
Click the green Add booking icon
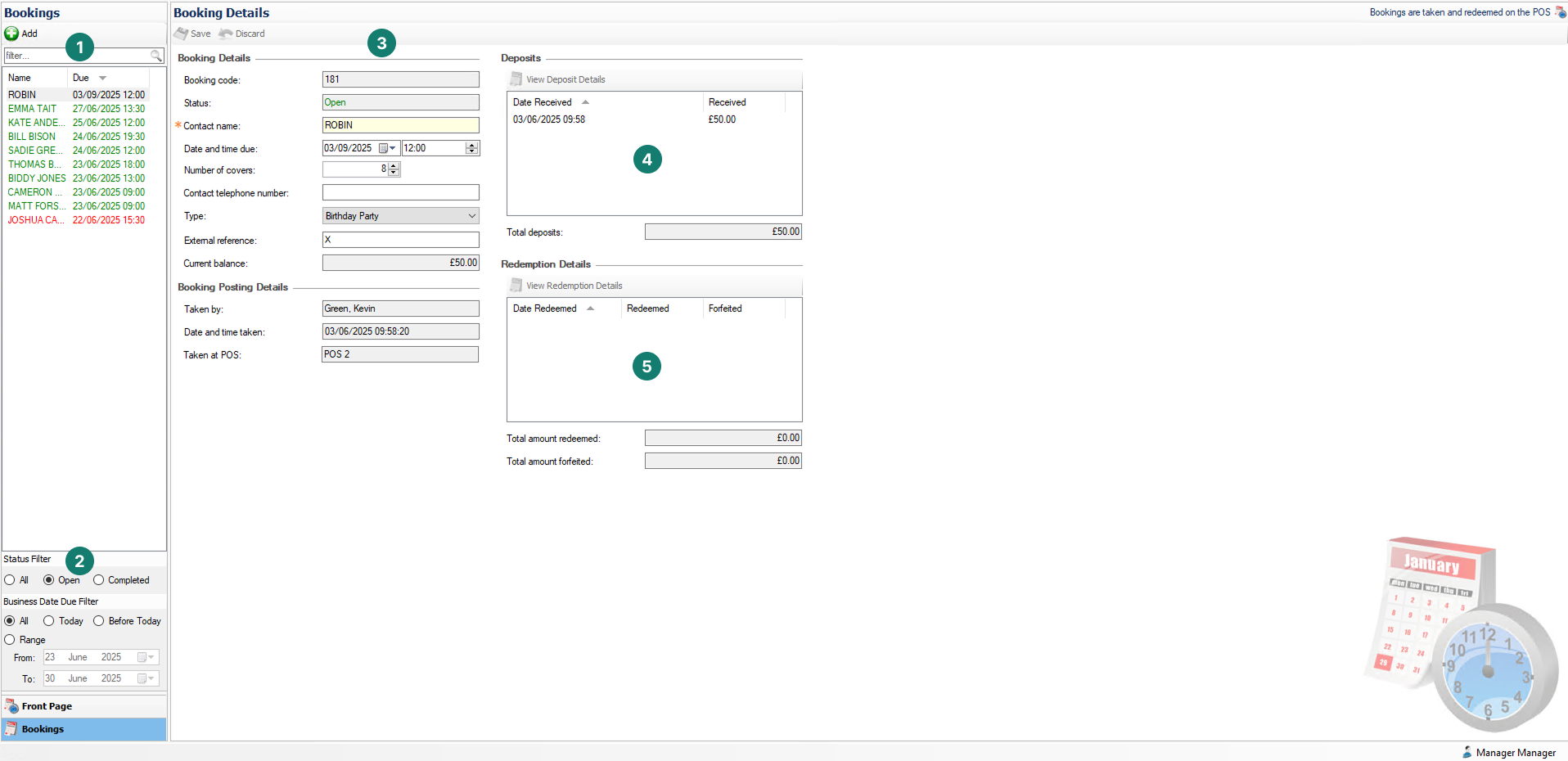click(x=11, y=34)
